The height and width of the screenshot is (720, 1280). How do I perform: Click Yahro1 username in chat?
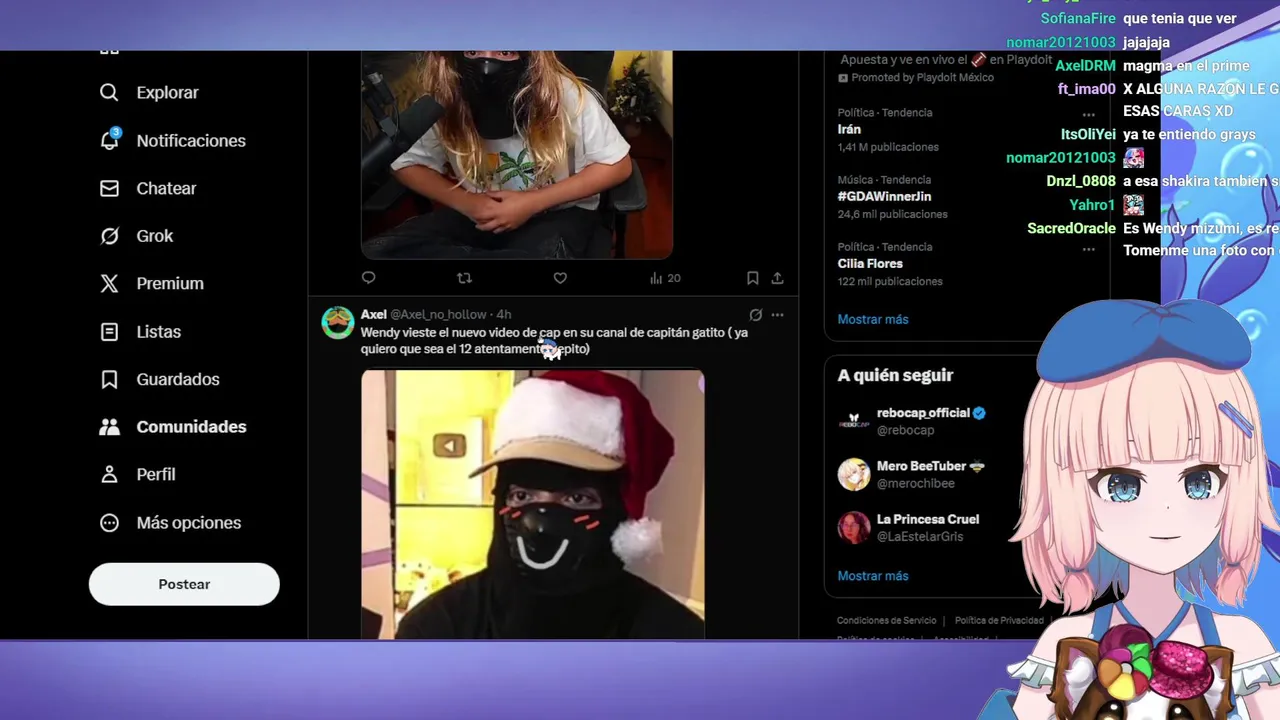pyautogui.click(x=1092, y=204)
